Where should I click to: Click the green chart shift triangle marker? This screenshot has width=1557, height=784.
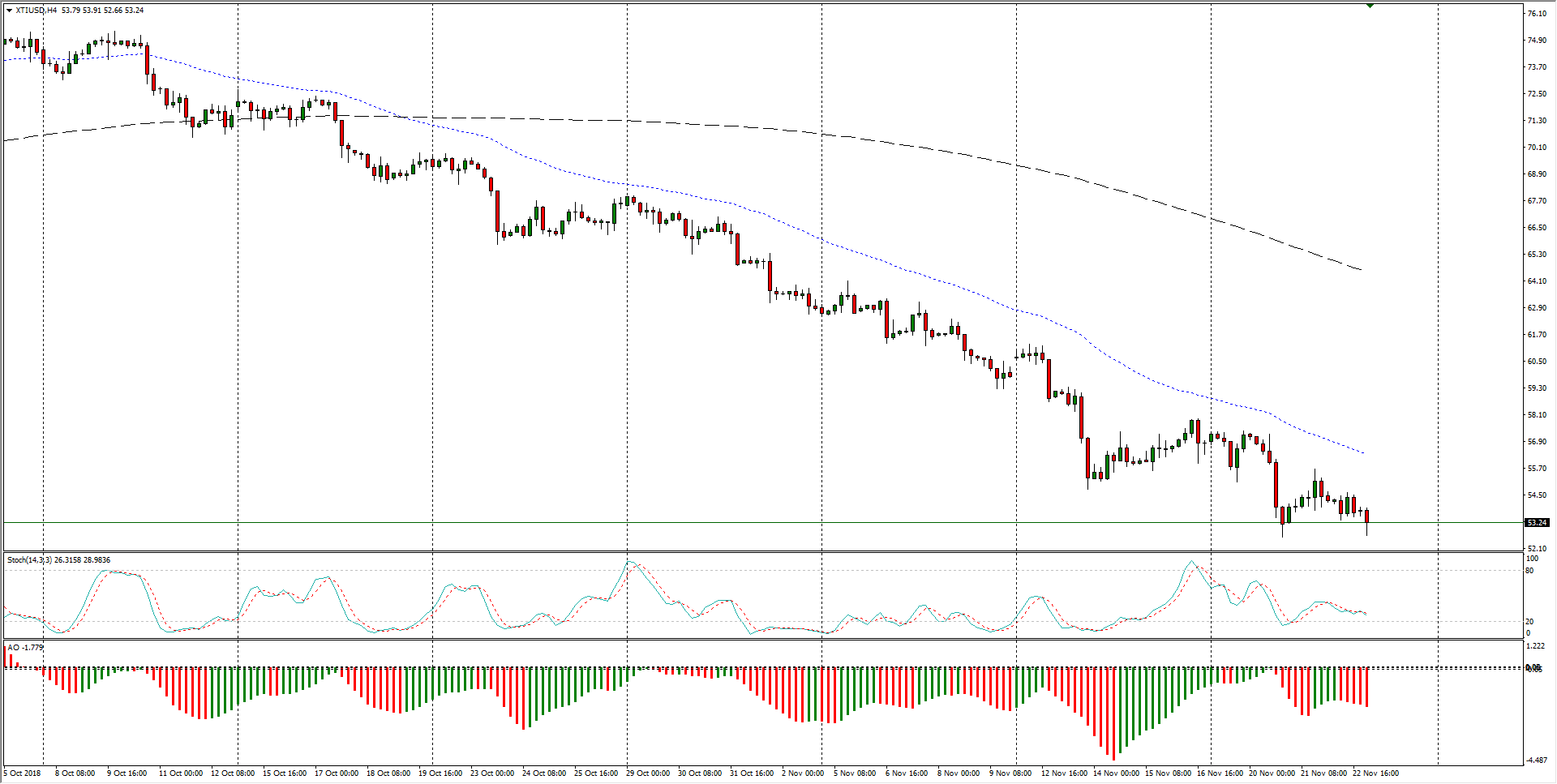coord(1370,6)
